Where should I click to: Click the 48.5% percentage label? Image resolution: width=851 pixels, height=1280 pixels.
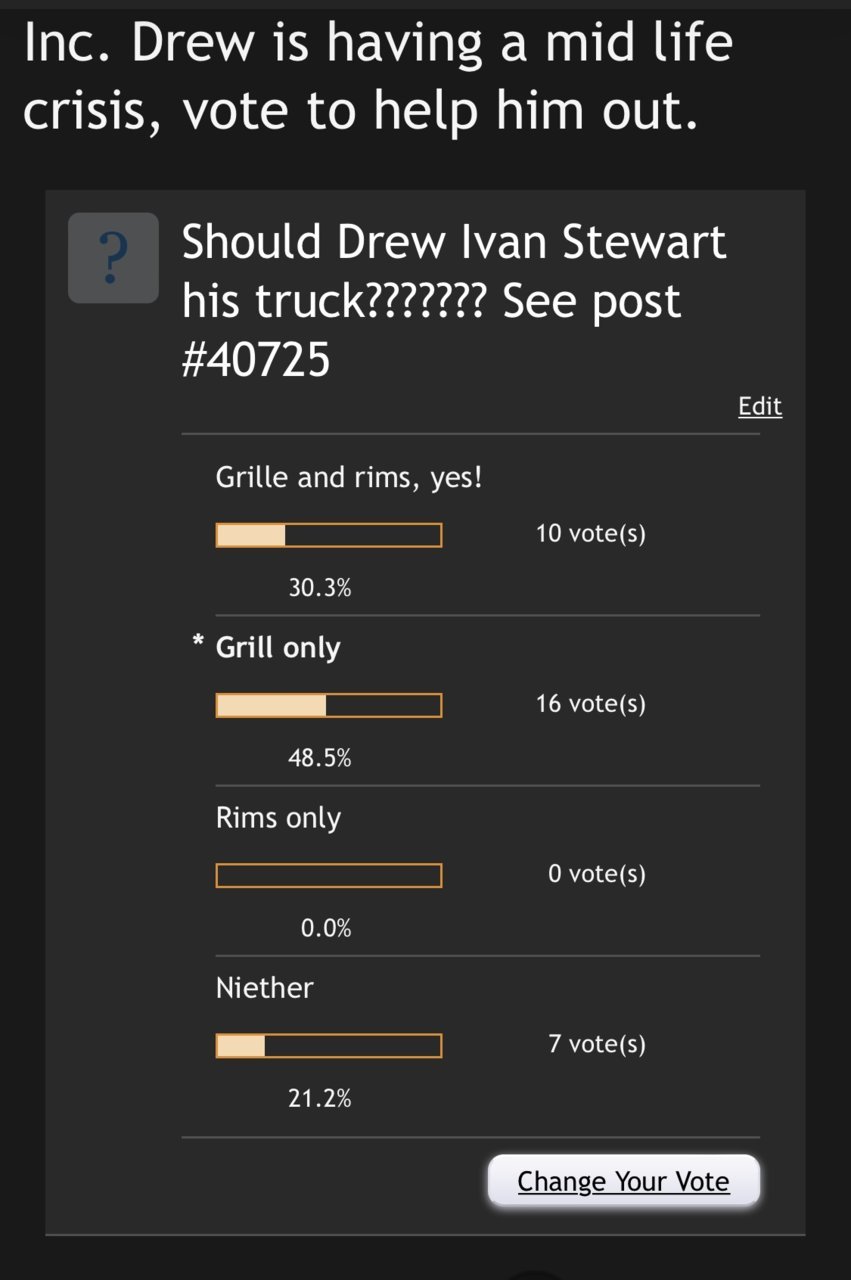pos(320,759)
